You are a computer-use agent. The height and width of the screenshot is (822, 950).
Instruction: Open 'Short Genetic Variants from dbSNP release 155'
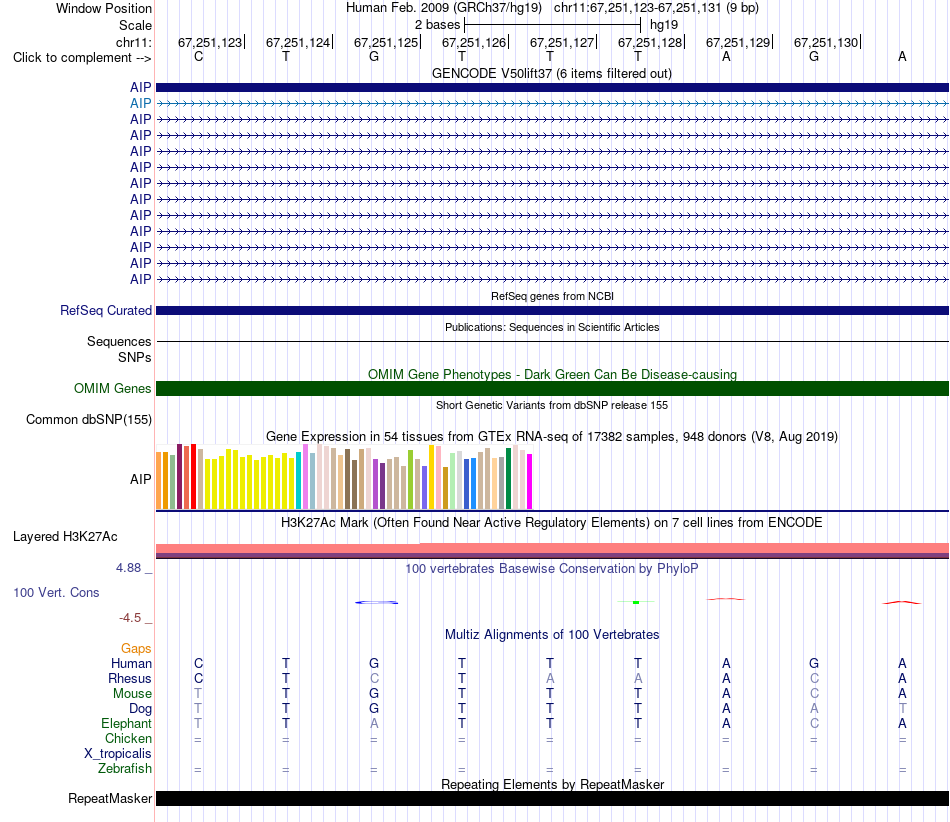pos(552,405)
